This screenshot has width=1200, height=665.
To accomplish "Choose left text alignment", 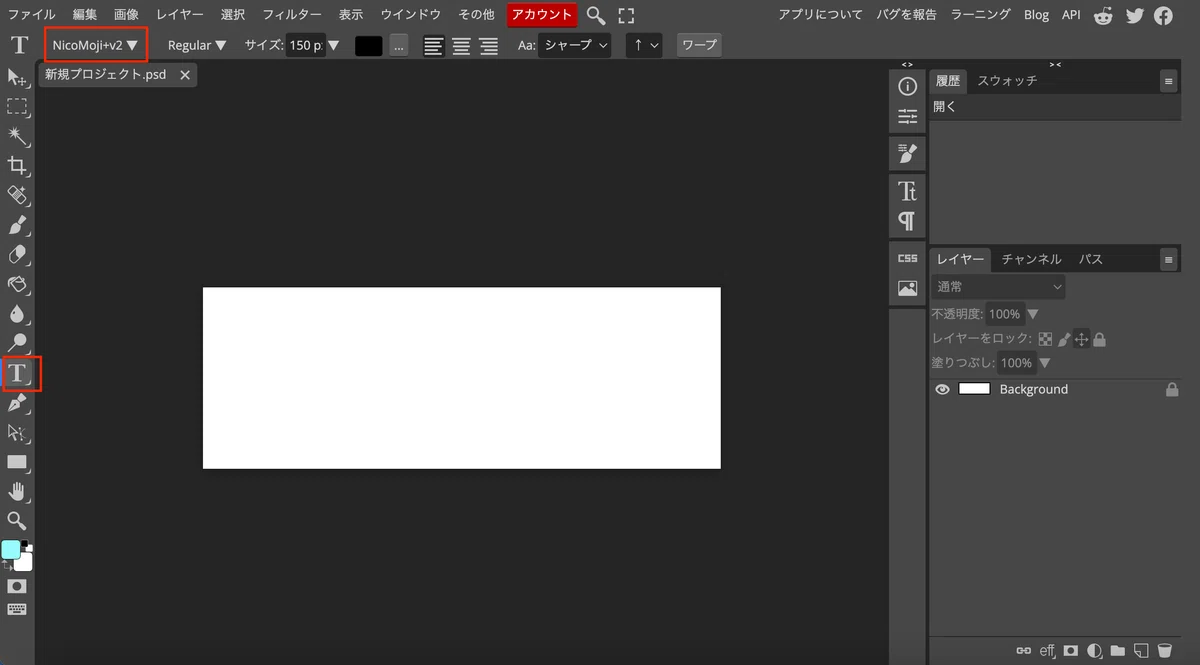I will (433, 45).
